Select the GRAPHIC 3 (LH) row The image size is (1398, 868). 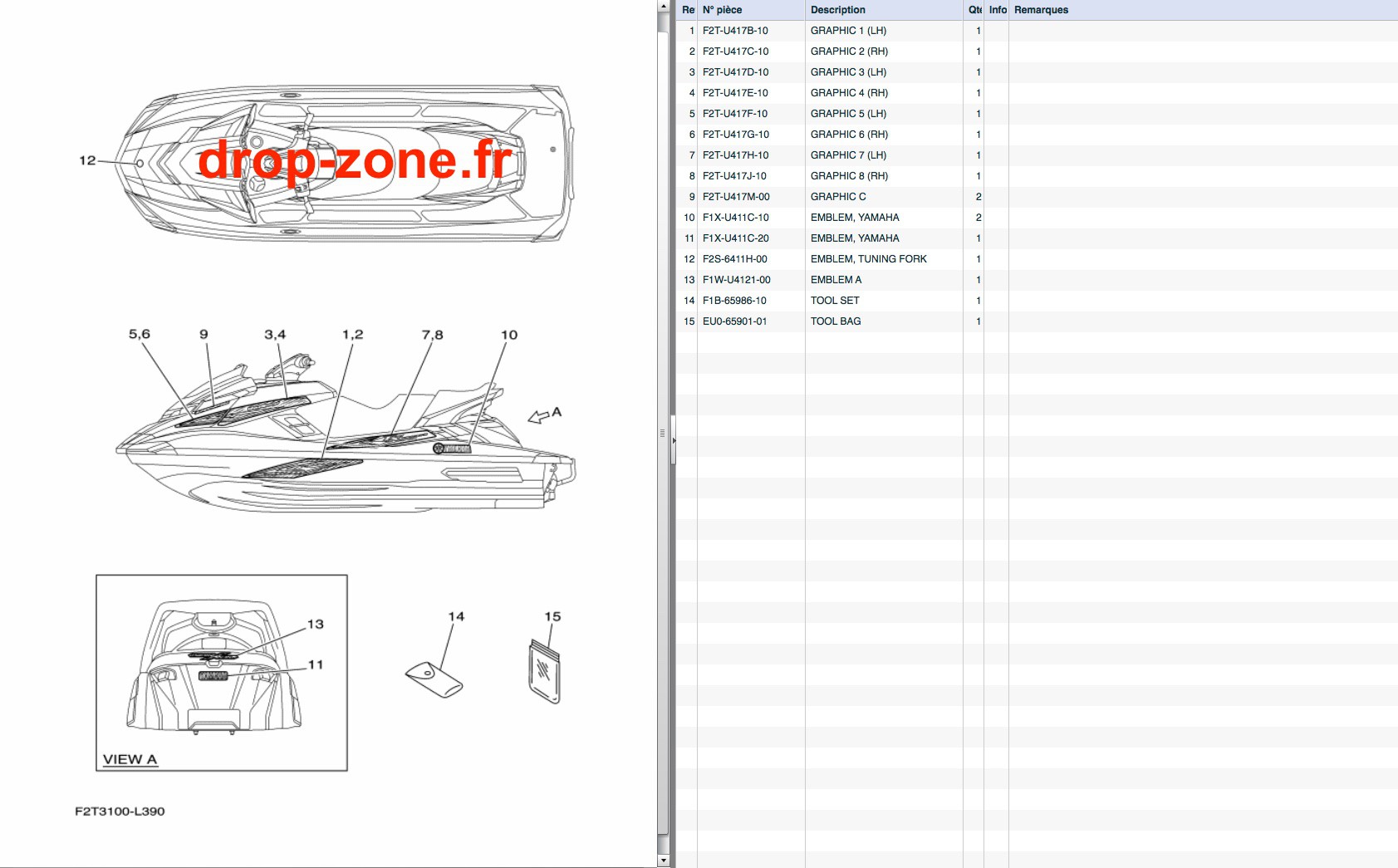[x=1037, y=72]
